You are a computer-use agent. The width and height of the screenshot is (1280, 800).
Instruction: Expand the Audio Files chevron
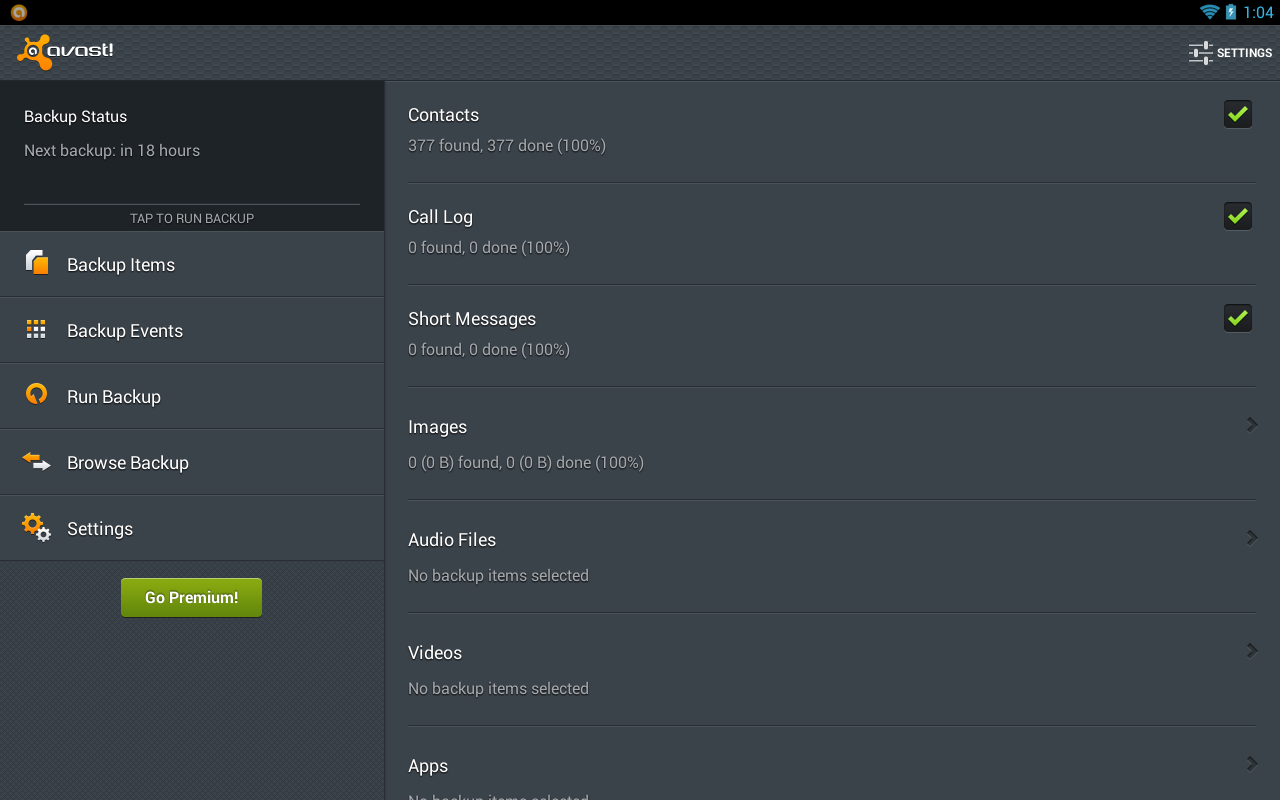(1251, 538)
